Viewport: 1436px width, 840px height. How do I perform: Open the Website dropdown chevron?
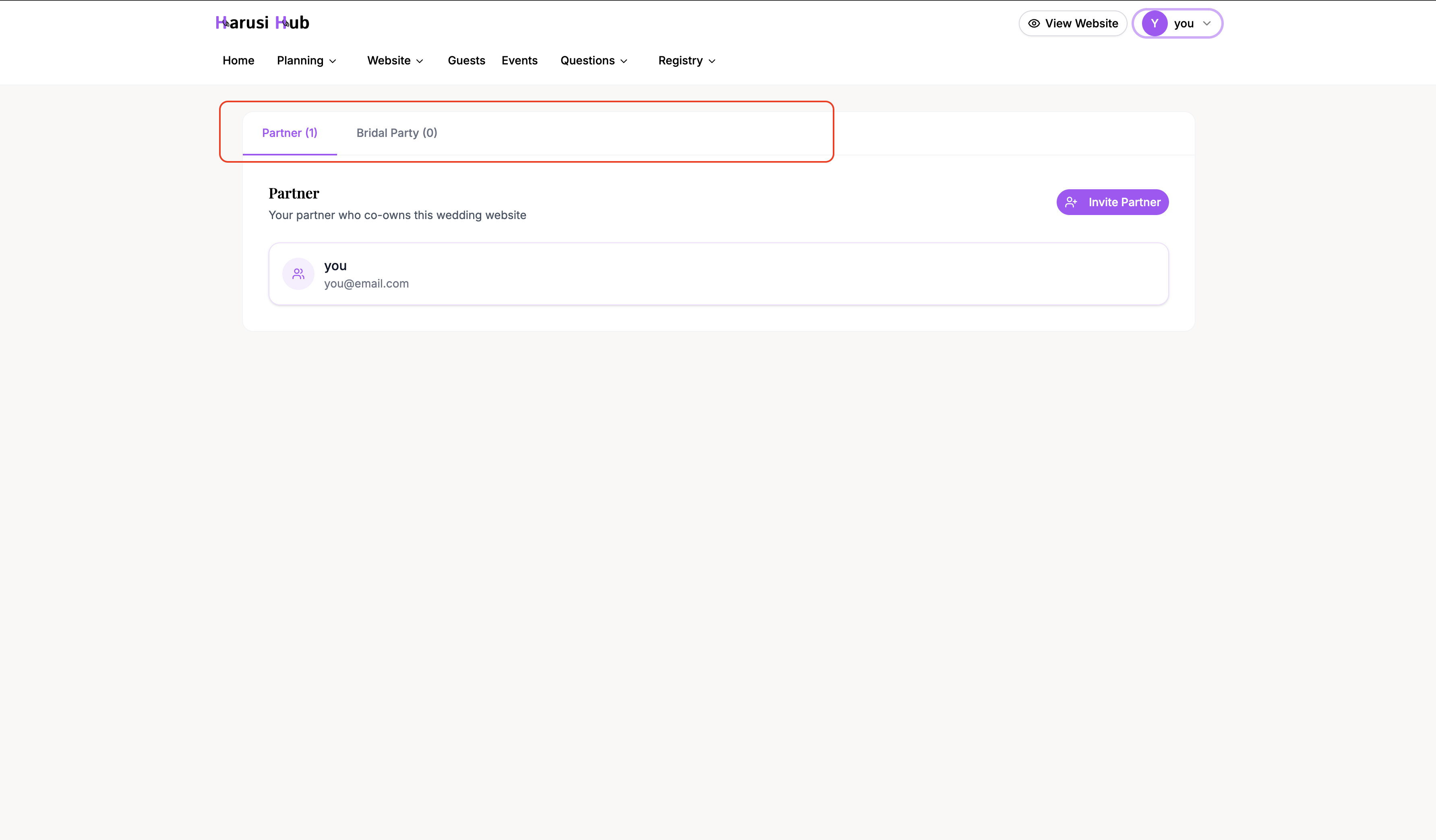(420, 61)
